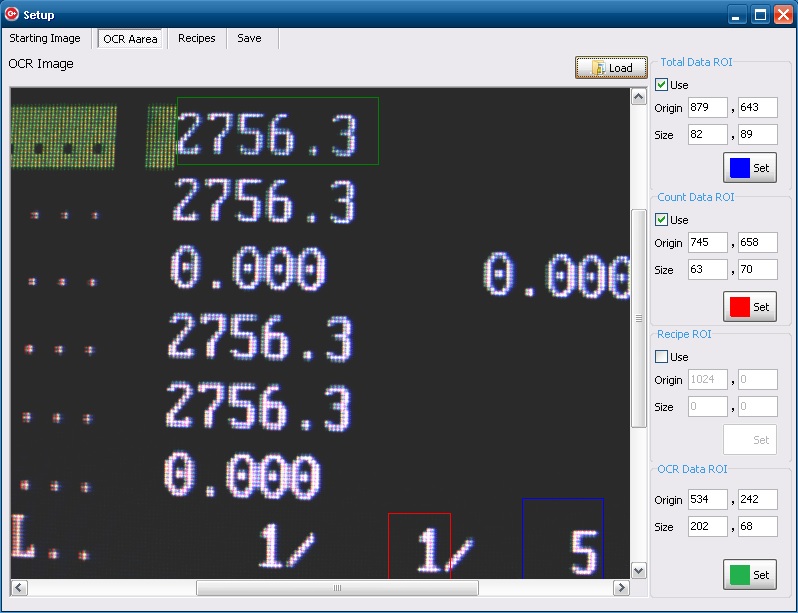Click the image vertical scrollbar down arrow

click(x=639, y=570)
